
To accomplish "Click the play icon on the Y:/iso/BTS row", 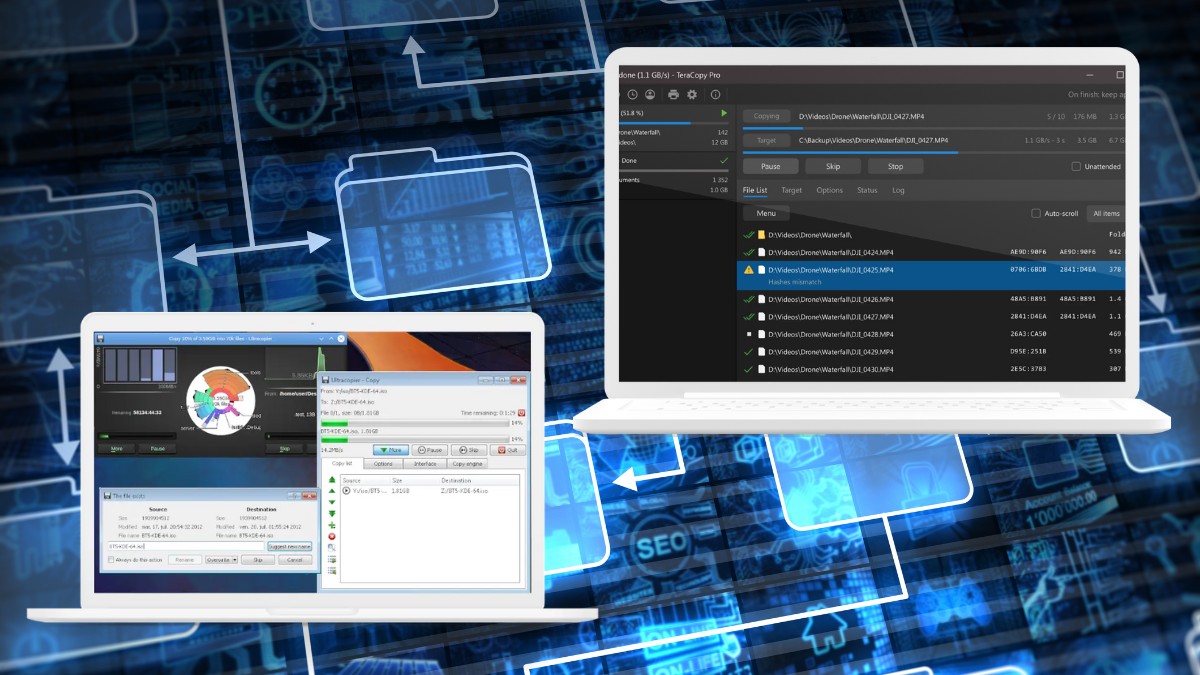I will point(346,491).
